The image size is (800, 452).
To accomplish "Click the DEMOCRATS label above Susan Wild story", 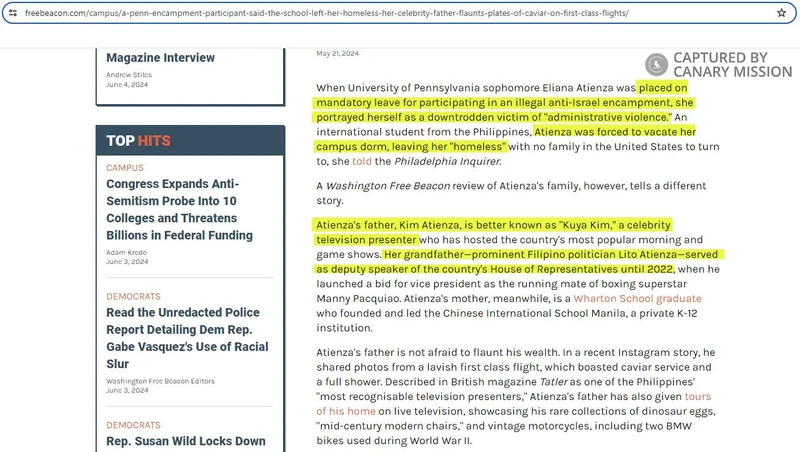I will point(133,425).
